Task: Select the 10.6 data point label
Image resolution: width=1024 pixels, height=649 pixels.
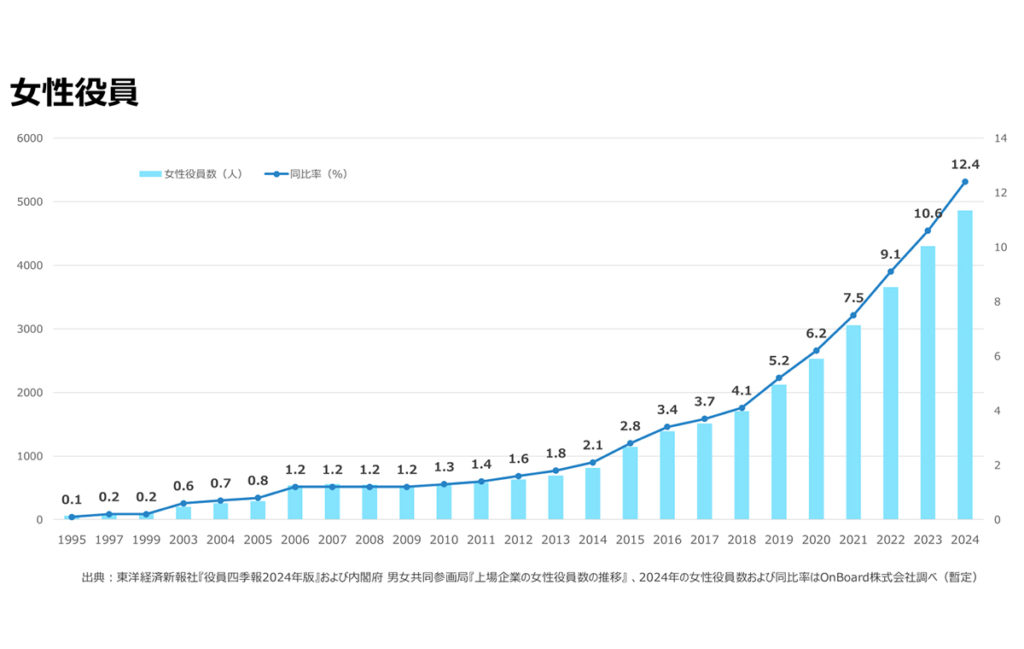Action: tap(927, 213)
